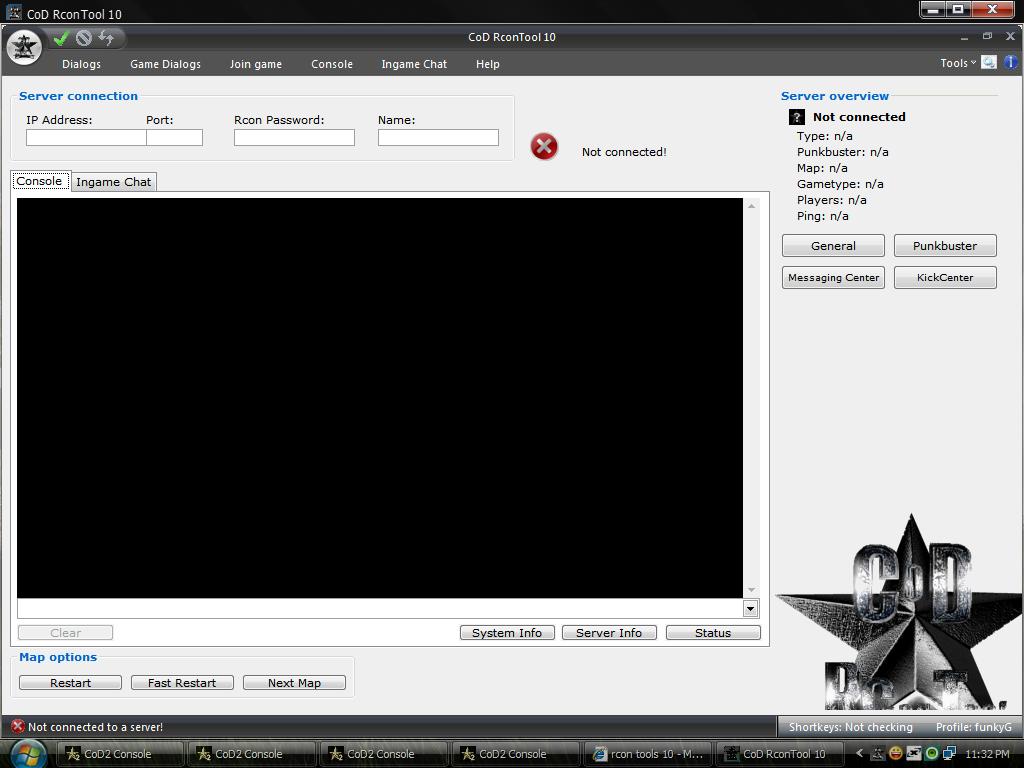Image resolution: width=1024 pixels, height=768 pixels.
Task: Click the 'Shortkeys: Not checking' status text
Action: [x=850, y=727]
